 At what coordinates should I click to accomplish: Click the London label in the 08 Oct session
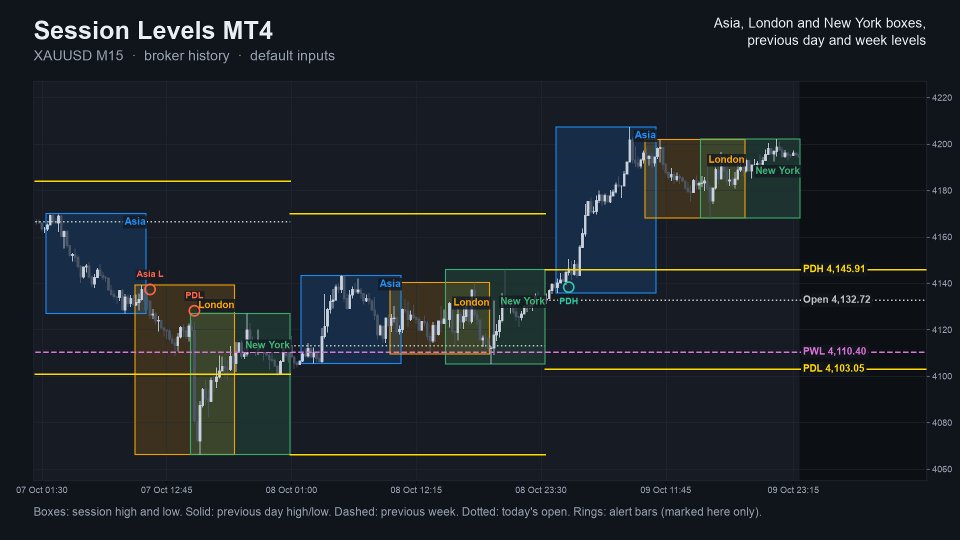click(471, 302)
